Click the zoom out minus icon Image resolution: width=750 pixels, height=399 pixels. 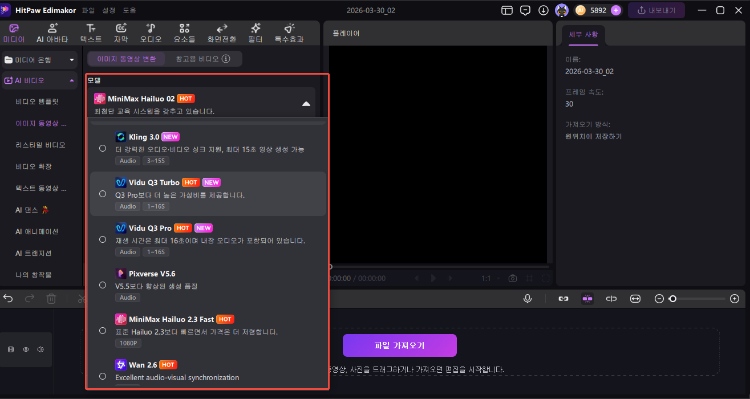click(x=659, y=299)
